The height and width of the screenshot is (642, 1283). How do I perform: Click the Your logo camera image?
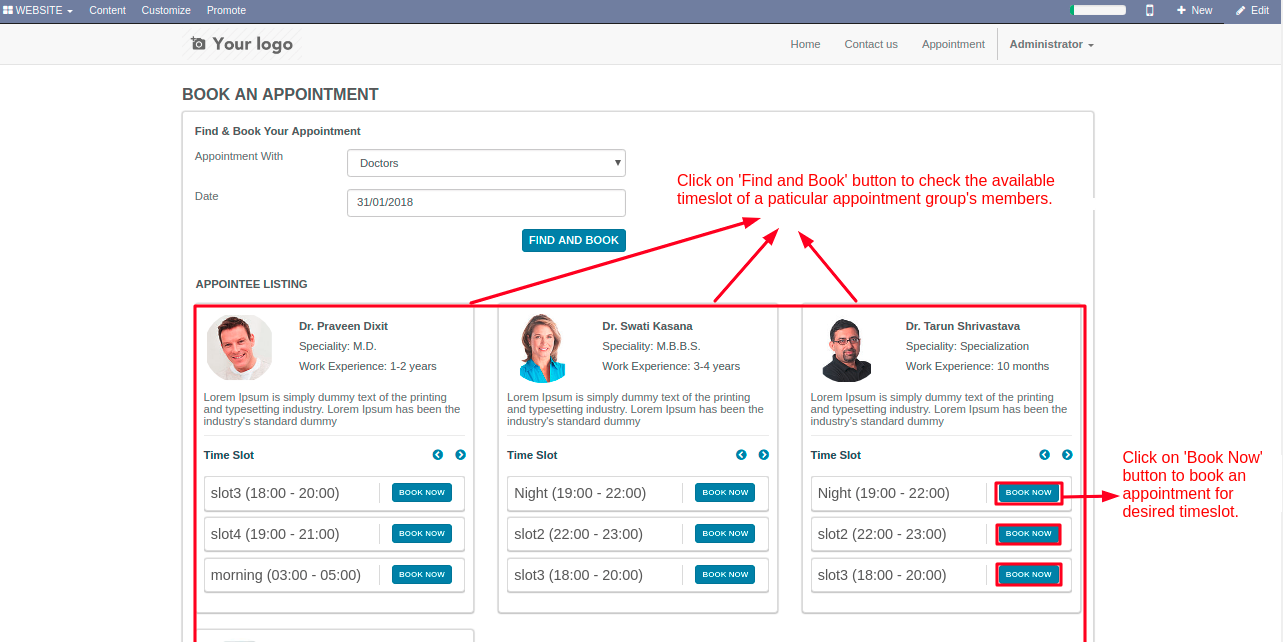pyautogui.click(x=242, y=44)
